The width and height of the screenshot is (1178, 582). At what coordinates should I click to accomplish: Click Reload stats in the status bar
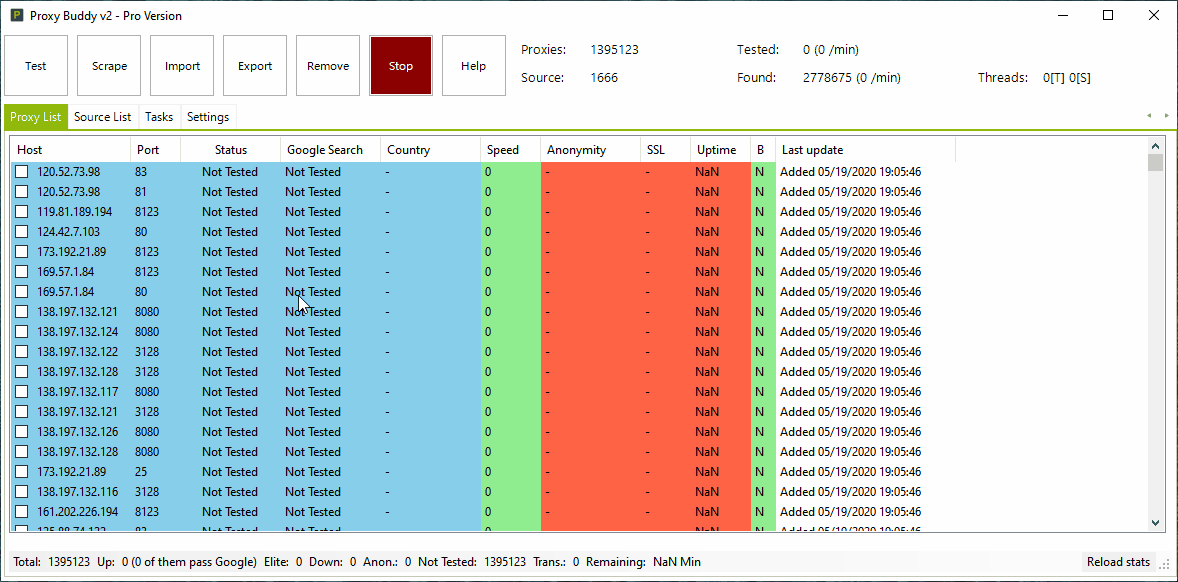click(x=1117, y=562)
